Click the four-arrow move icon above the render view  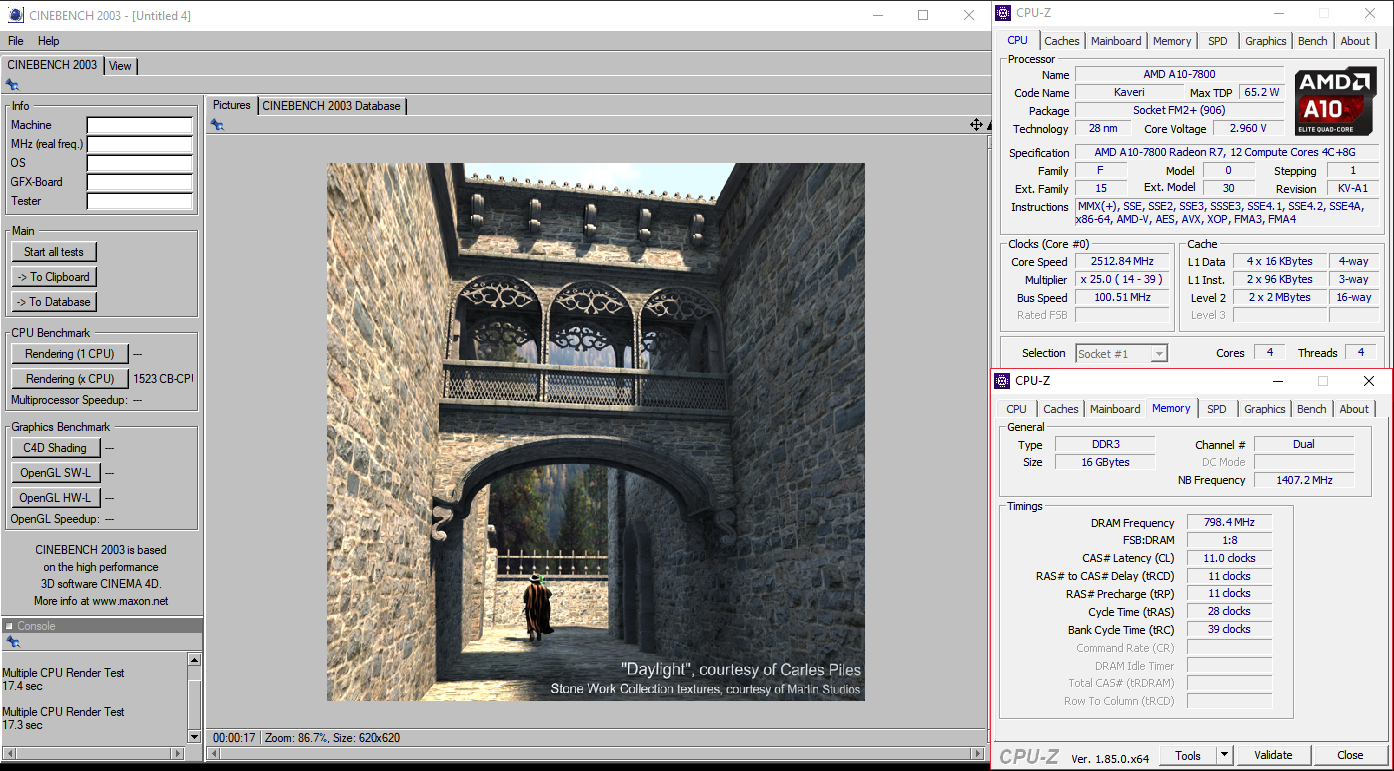[x=976, y=125]
